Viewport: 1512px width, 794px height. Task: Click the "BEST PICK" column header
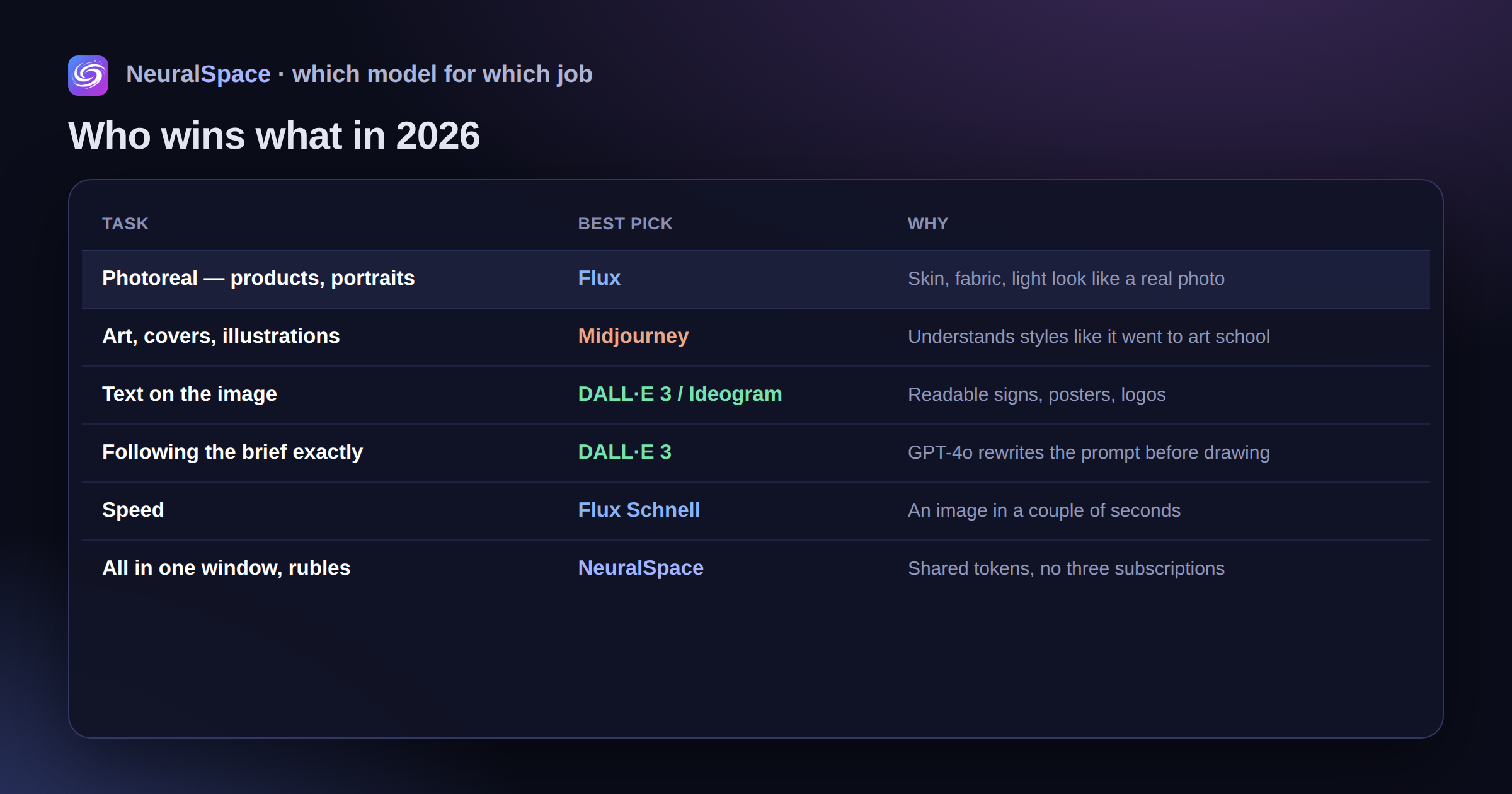coord(626,224)
